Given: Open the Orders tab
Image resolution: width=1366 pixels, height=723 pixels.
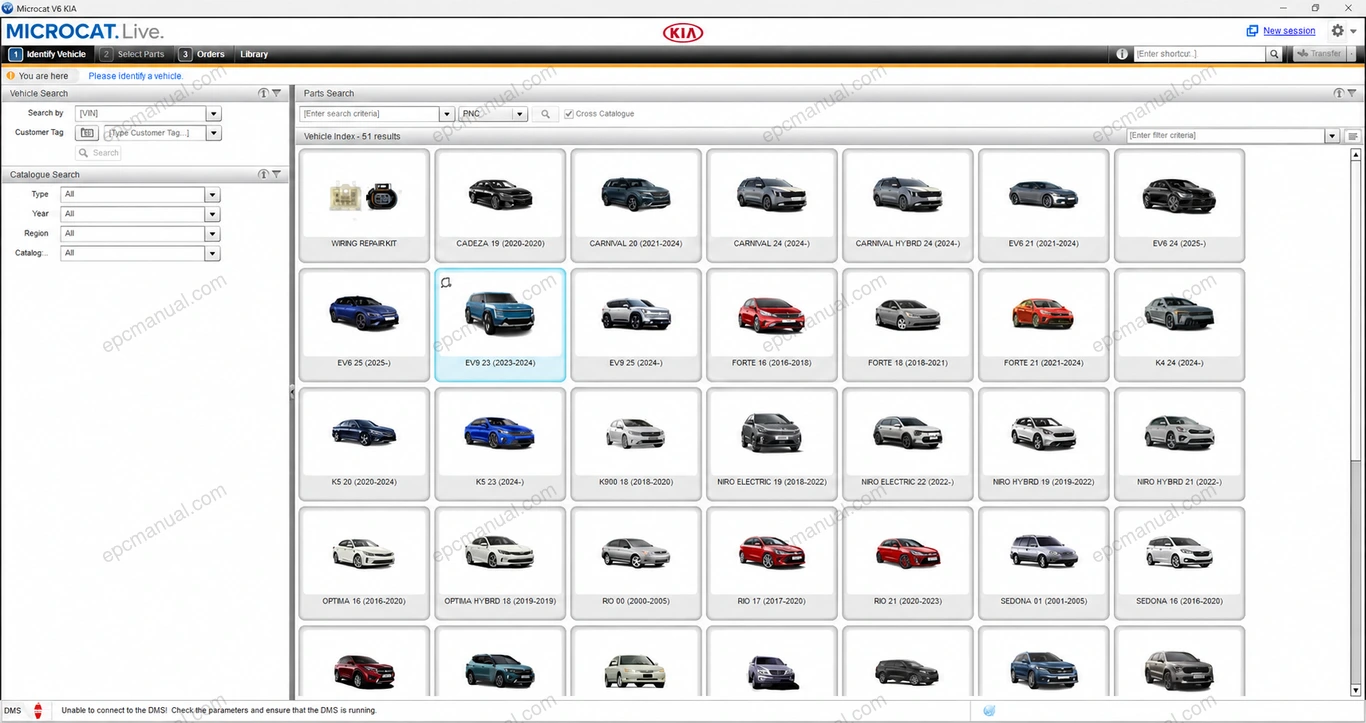Looking at the screenshot, I should pyautogui.click(x=202, y=54).
